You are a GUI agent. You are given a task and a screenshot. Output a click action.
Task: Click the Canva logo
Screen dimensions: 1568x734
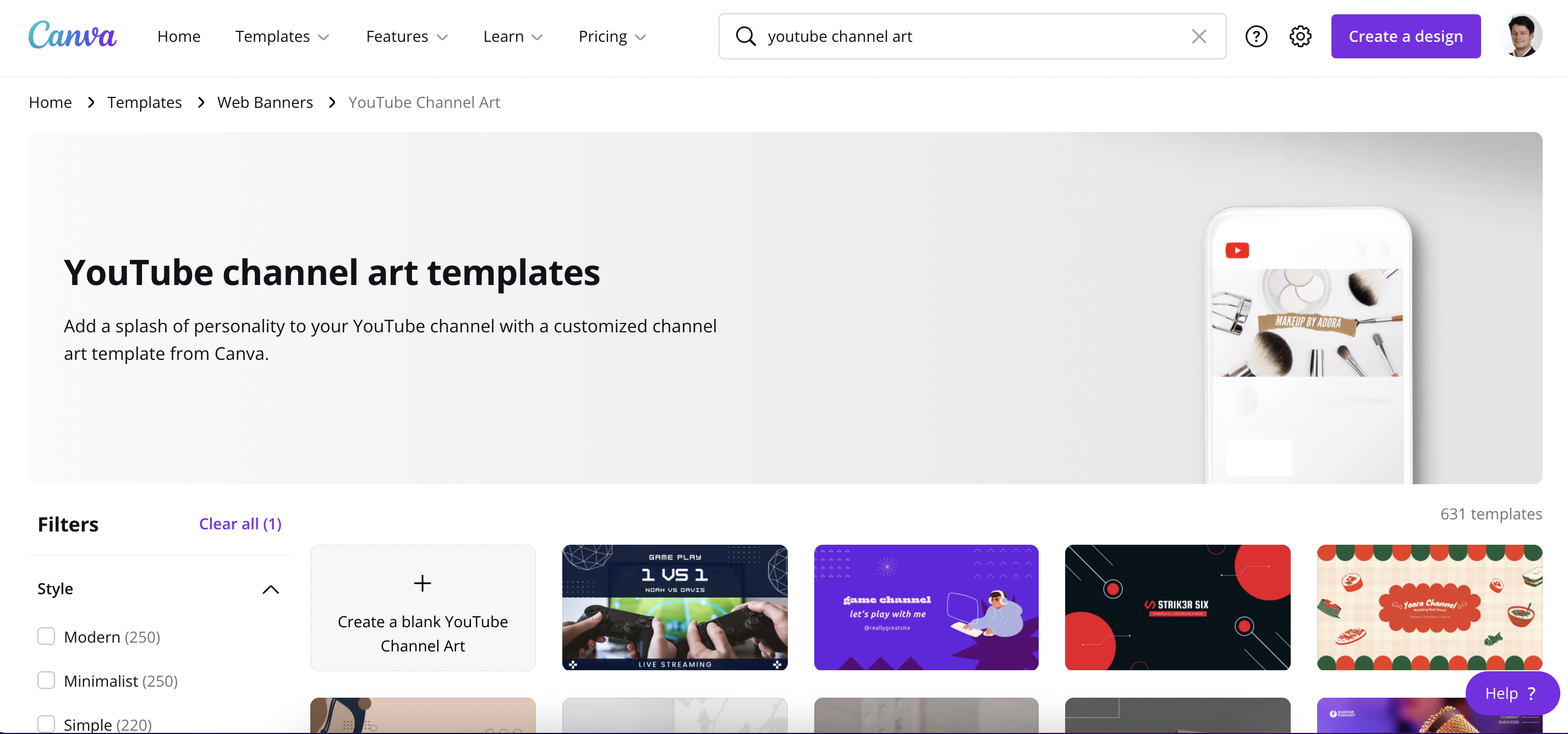[x=73, y=35]
